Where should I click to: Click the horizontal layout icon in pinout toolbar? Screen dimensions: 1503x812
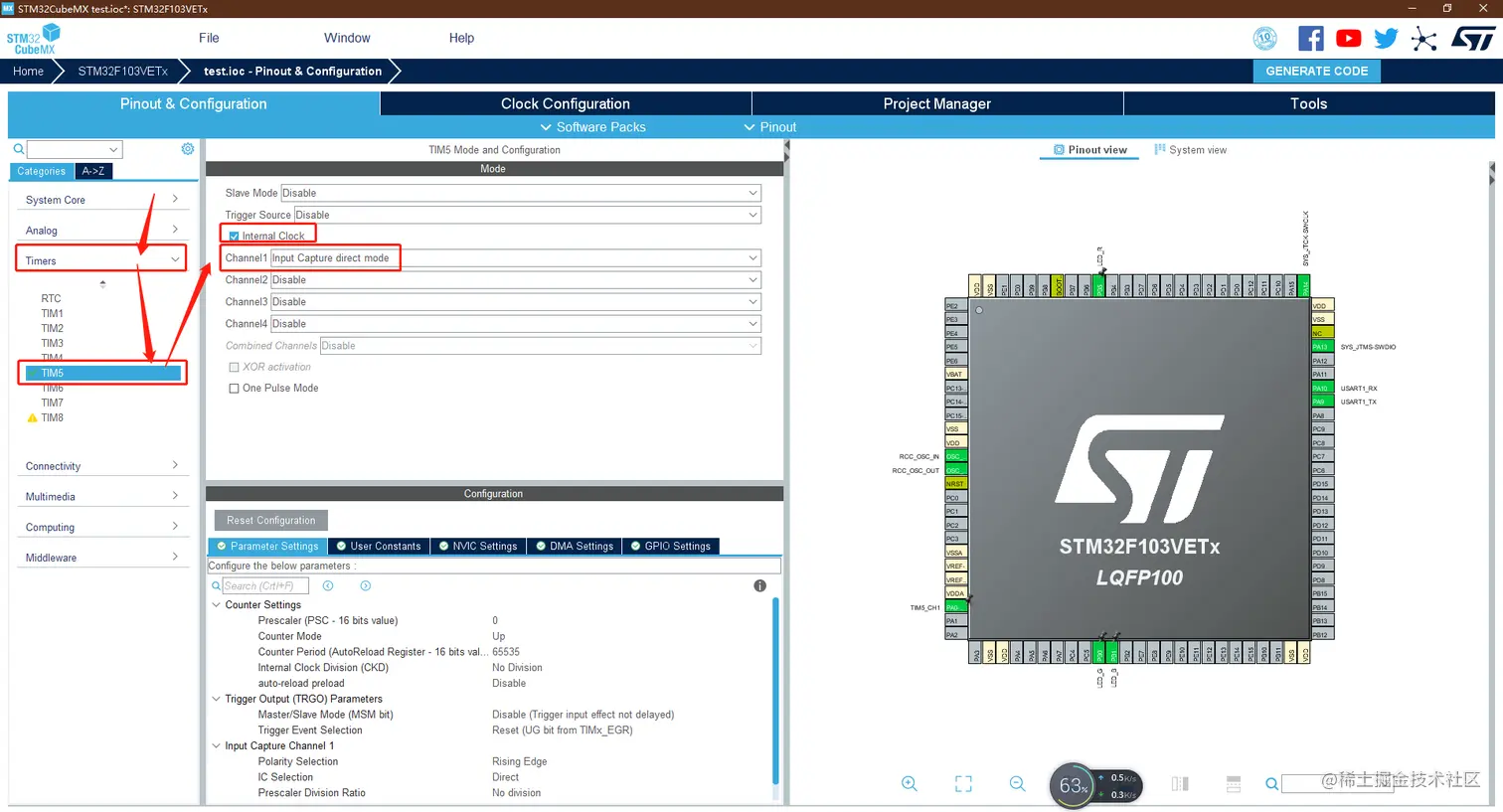point(1234,784)
